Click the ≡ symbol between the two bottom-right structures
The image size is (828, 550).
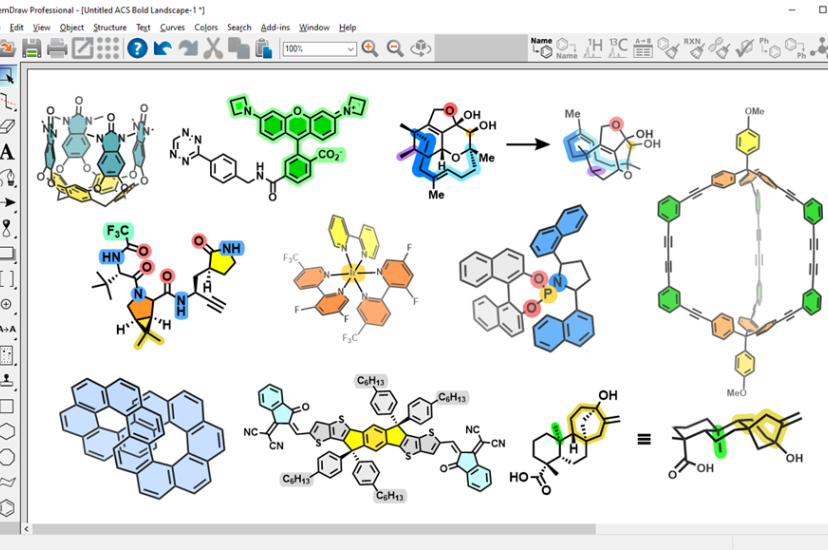point(644,439)
